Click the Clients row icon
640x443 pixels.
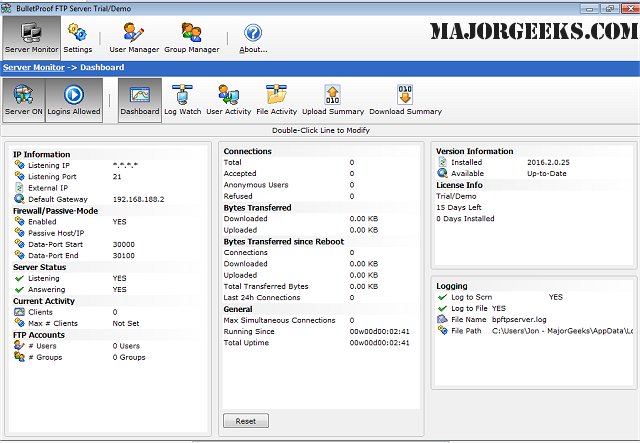19,312
